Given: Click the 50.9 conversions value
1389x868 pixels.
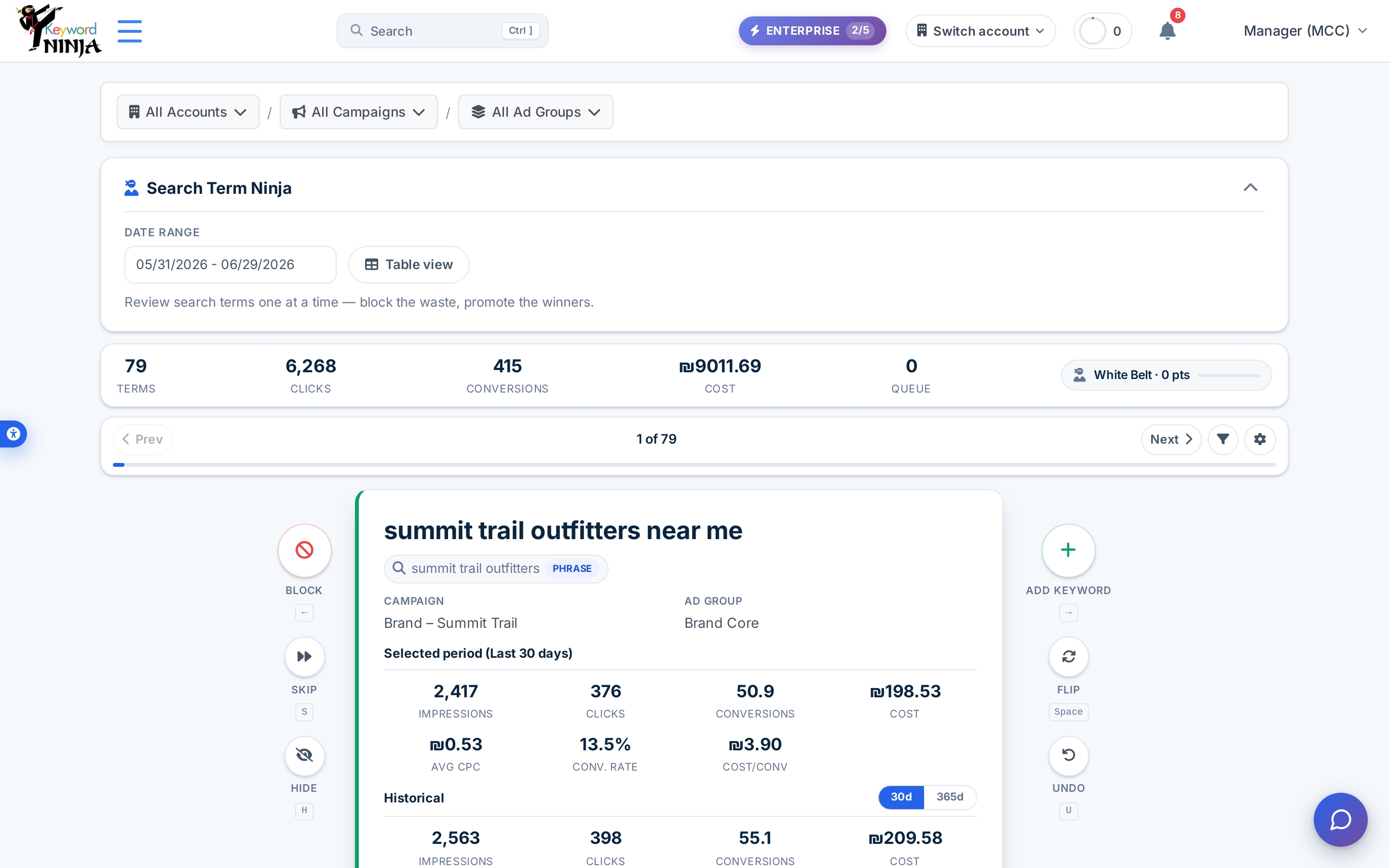Looking at the screenshot, I should (x=755, y=691).
